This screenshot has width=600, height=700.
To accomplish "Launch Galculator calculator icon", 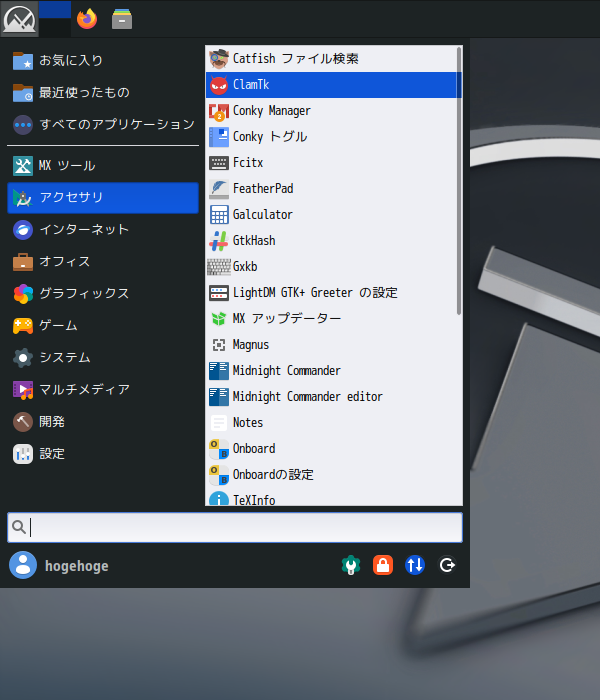I will coord(219,215).
